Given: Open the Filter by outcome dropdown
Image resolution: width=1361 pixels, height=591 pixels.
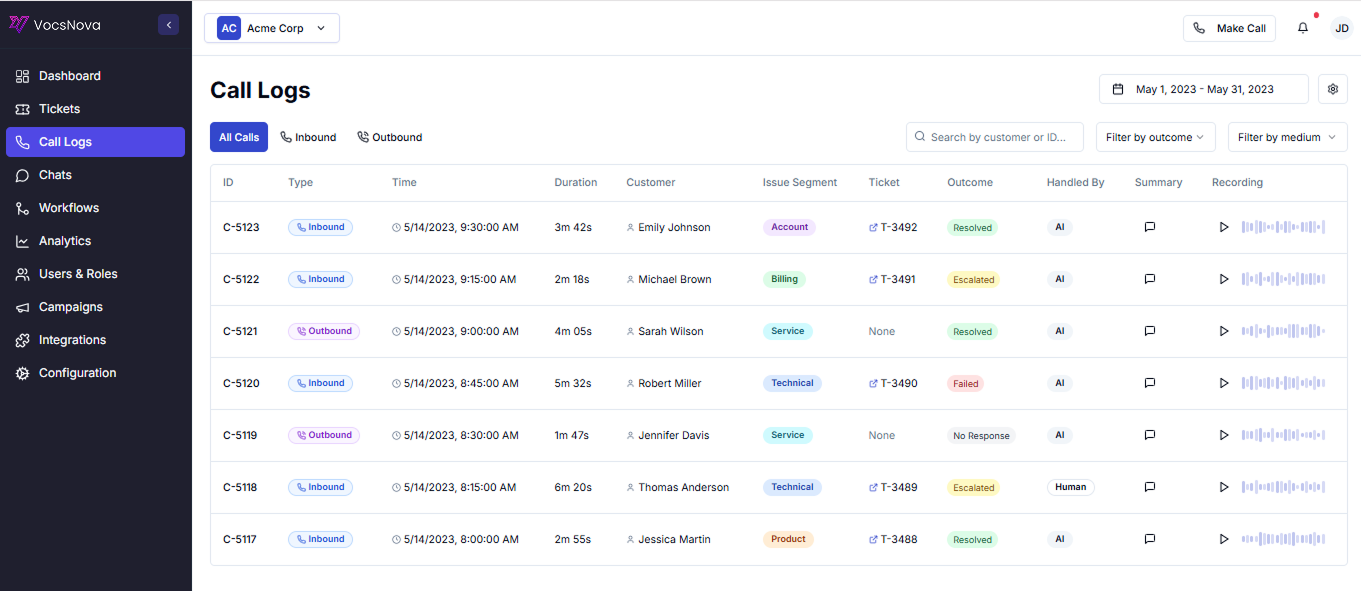Looking at the screenshot, I should pos(1155,136).
